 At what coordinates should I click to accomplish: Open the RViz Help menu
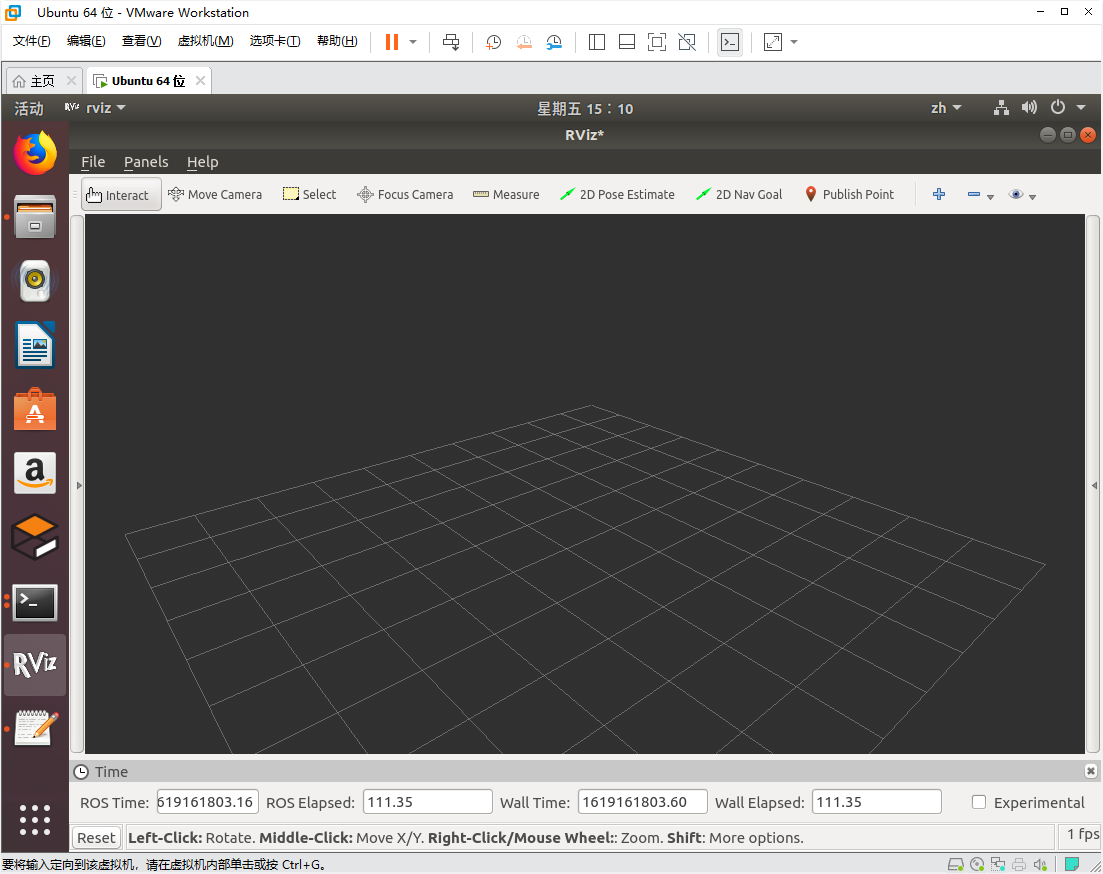(203, 162)
